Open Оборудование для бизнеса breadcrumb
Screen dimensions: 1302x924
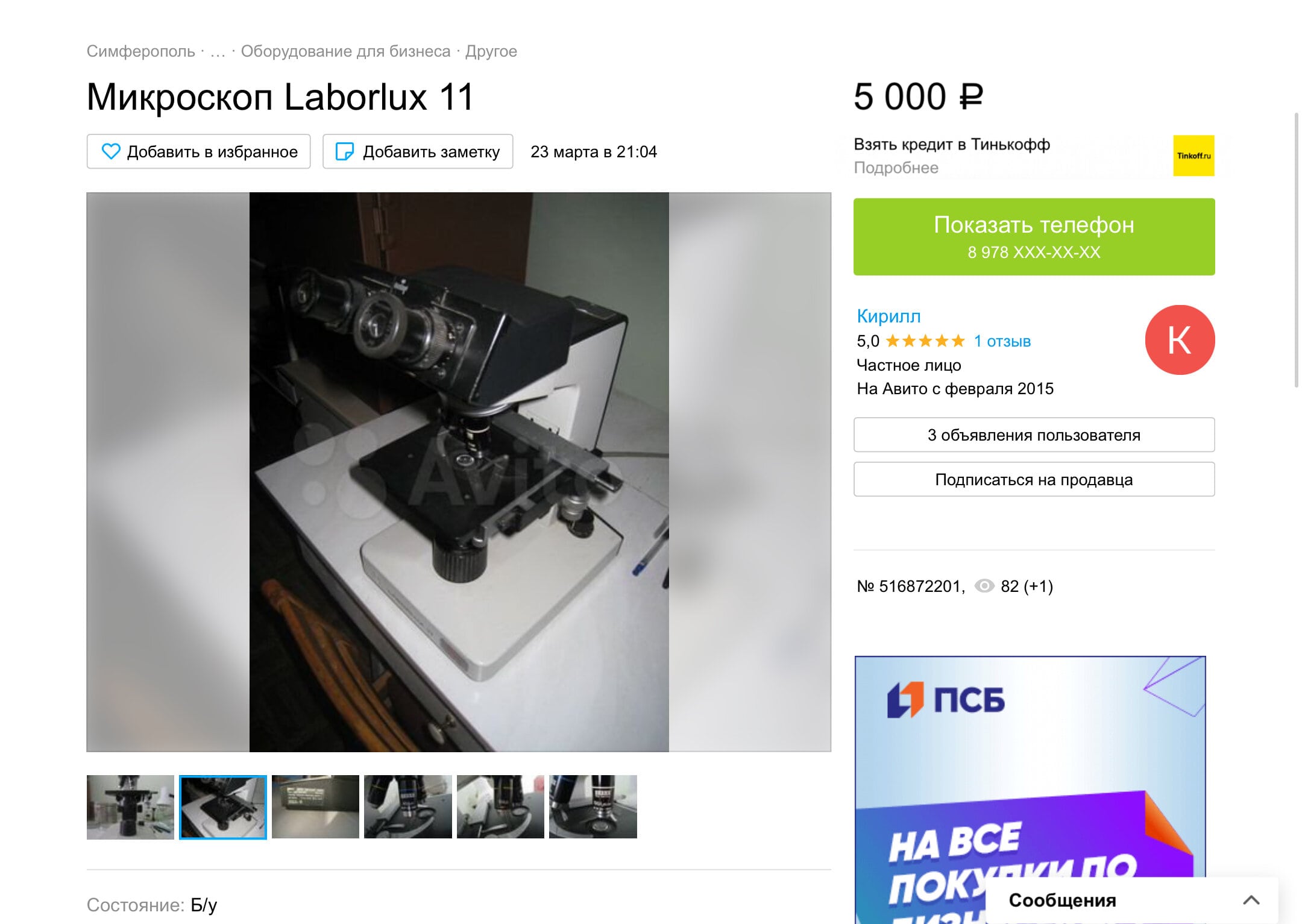[x=345, y=51]
